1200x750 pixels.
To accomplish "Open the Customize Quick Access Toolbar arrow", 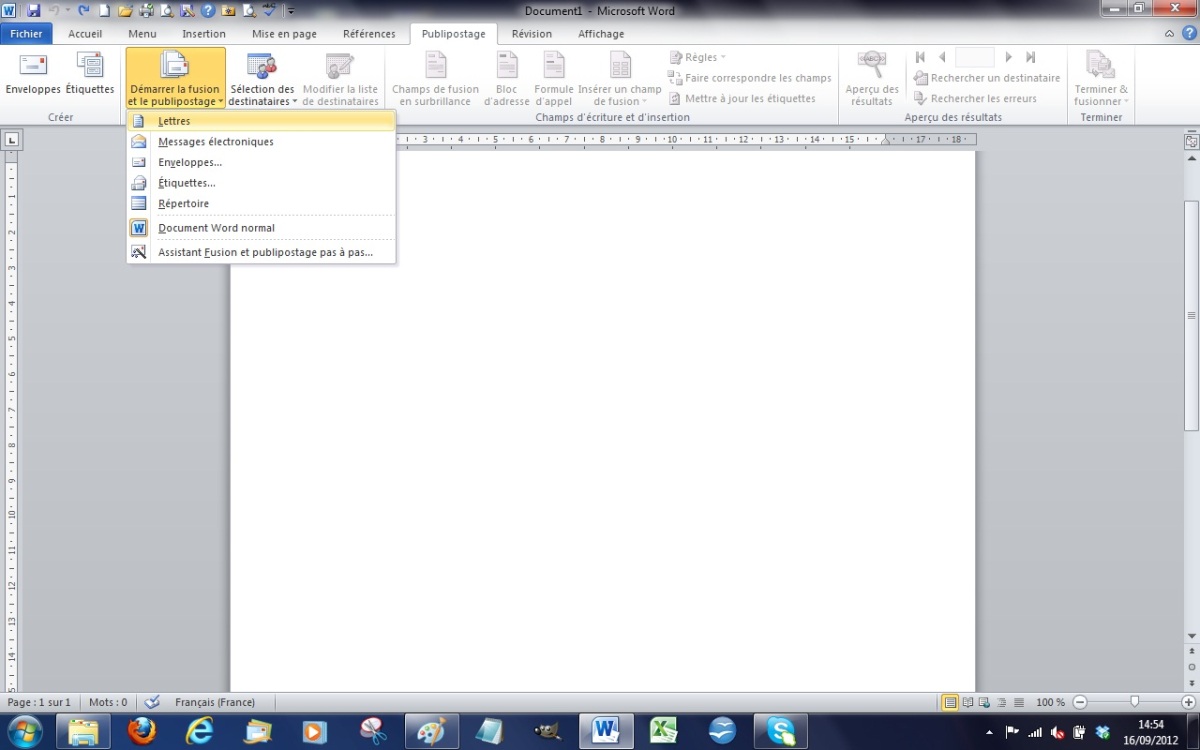I will coord(291,11).
